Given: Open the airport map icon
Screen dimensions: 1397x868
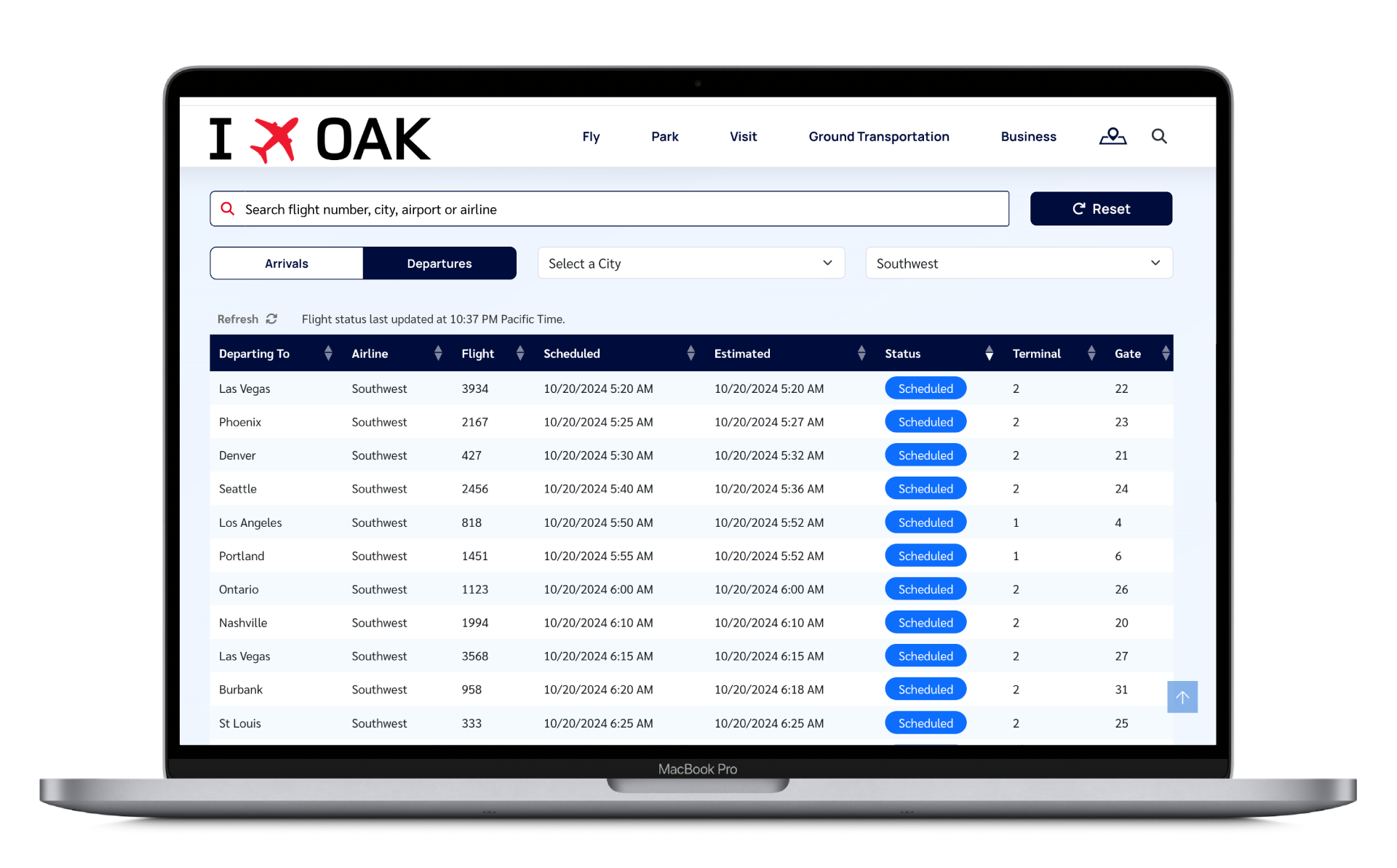Looking at the screenshot, I should [1113, 136].
